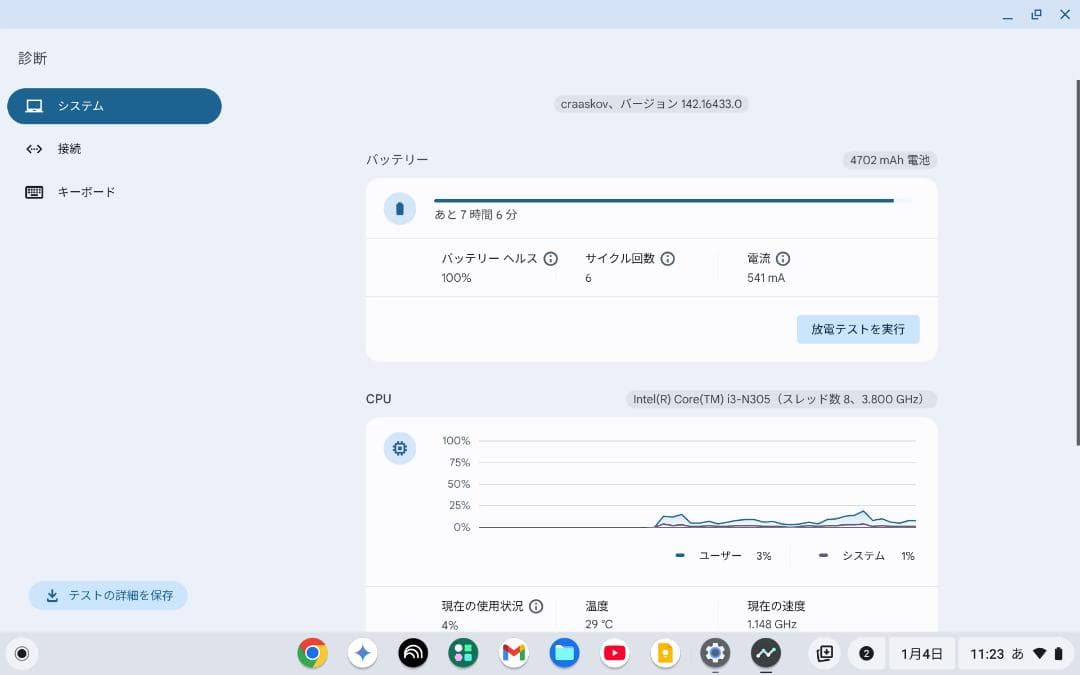Viewport: 1080px width, 675px height.
Task: Open the バッテリー ヘルス info tooltip
Action: (x=551, y=258)
